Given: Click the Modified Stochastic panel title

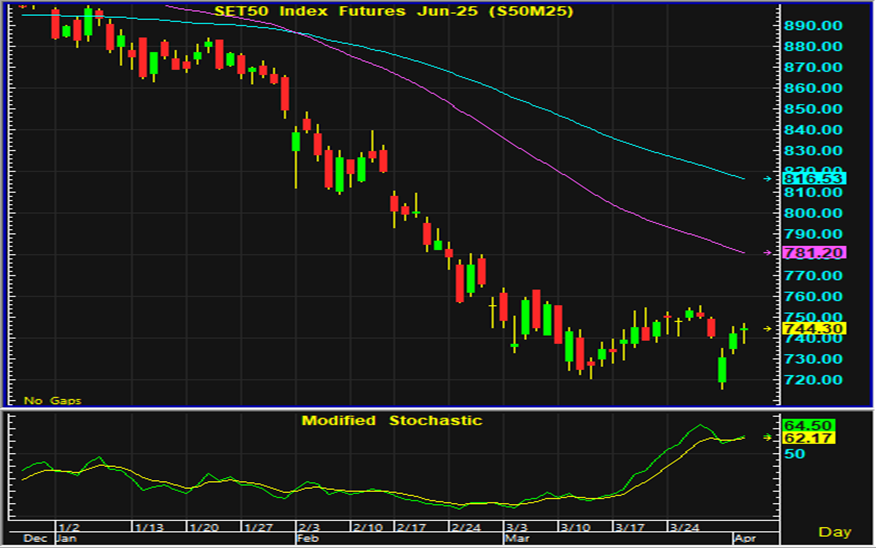Looking at the screenshot, I should click(x=392, y=421).
